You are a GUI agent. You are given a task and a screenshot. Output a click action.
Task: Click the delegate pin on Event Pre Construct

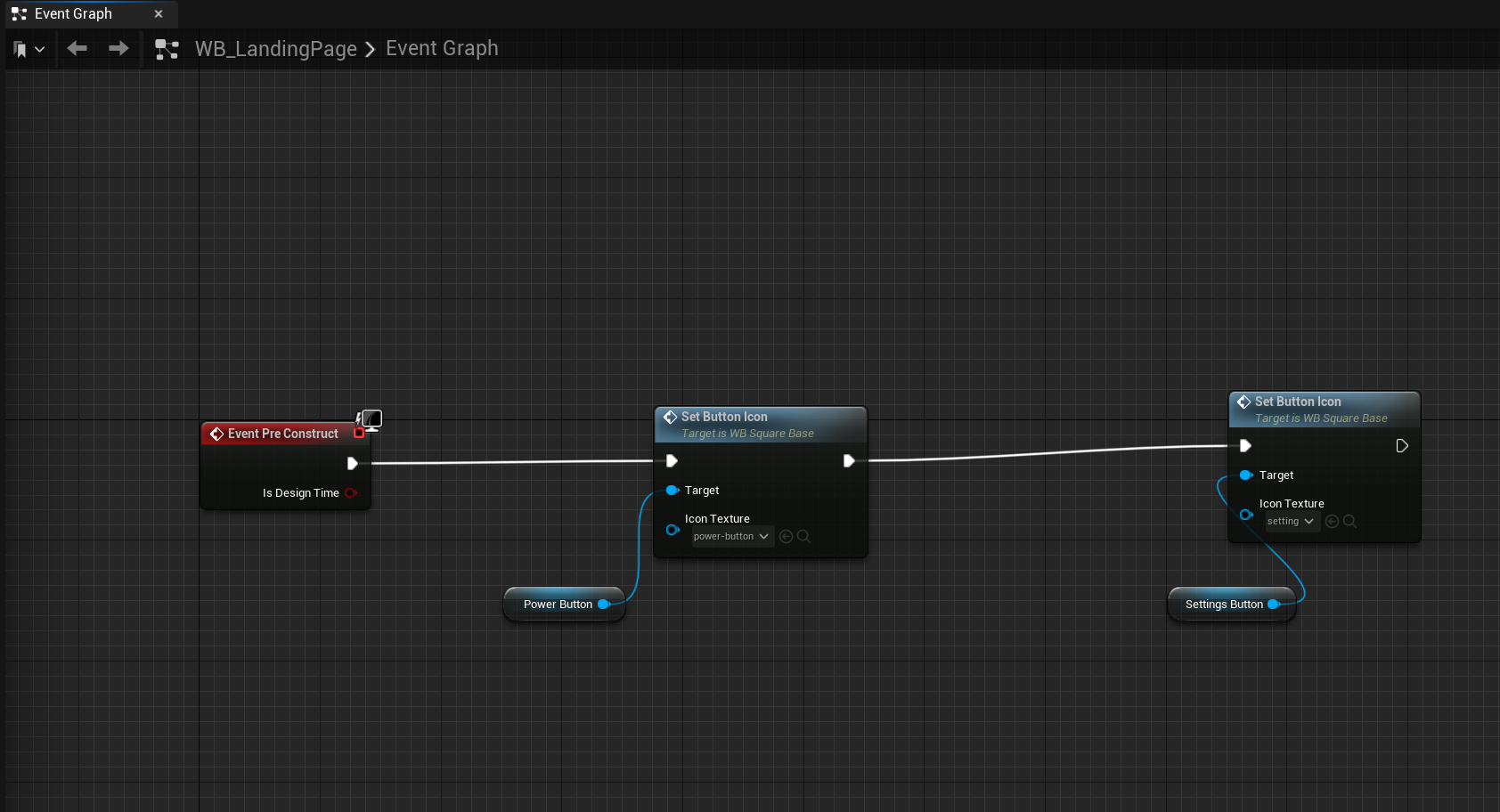point(359,433)
